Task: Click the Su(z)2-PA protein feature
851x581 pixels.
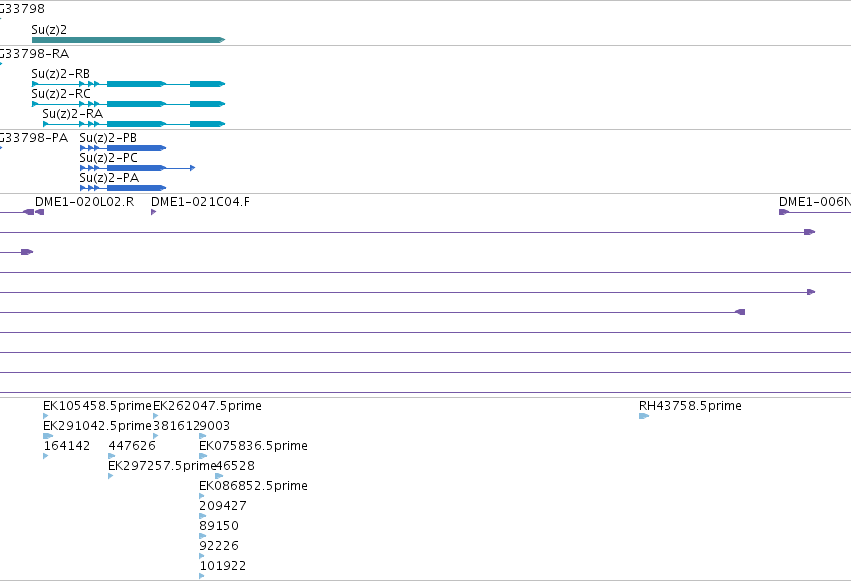Action: (123, 188)
